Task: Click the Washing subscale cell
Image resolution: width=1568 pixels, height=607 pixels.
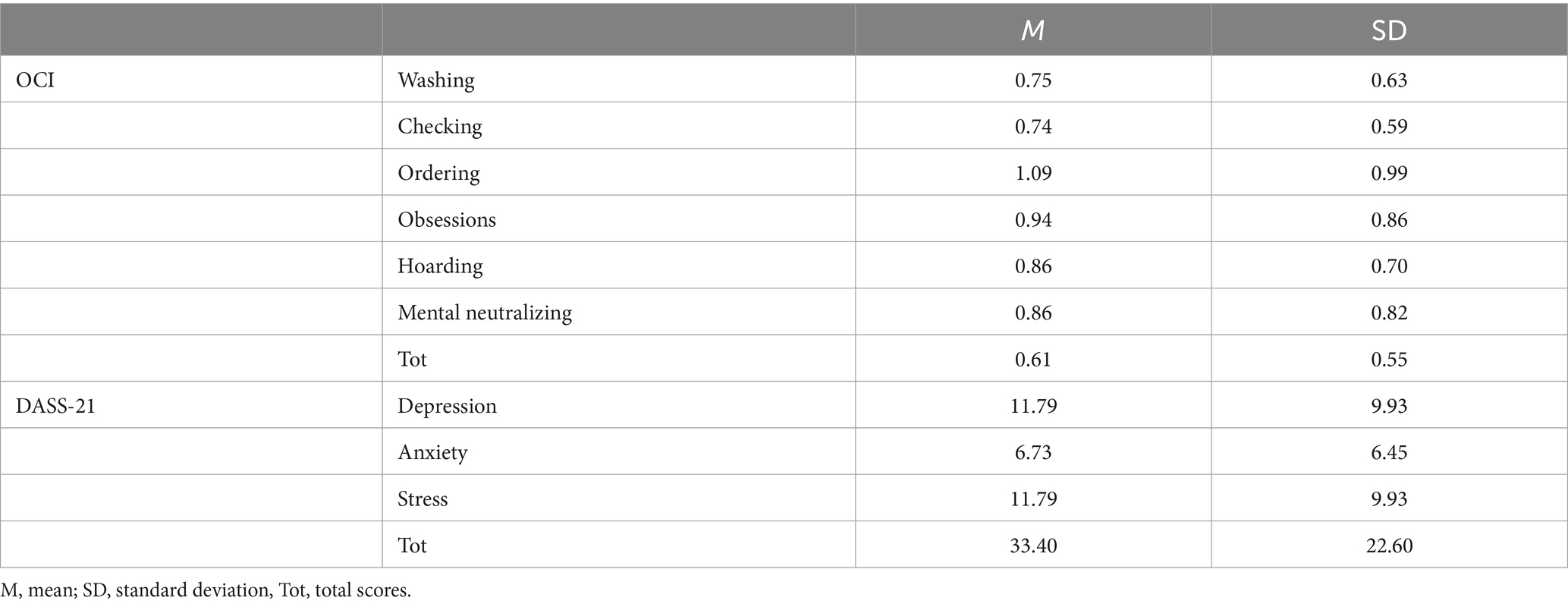Action: tap(436, 80)
